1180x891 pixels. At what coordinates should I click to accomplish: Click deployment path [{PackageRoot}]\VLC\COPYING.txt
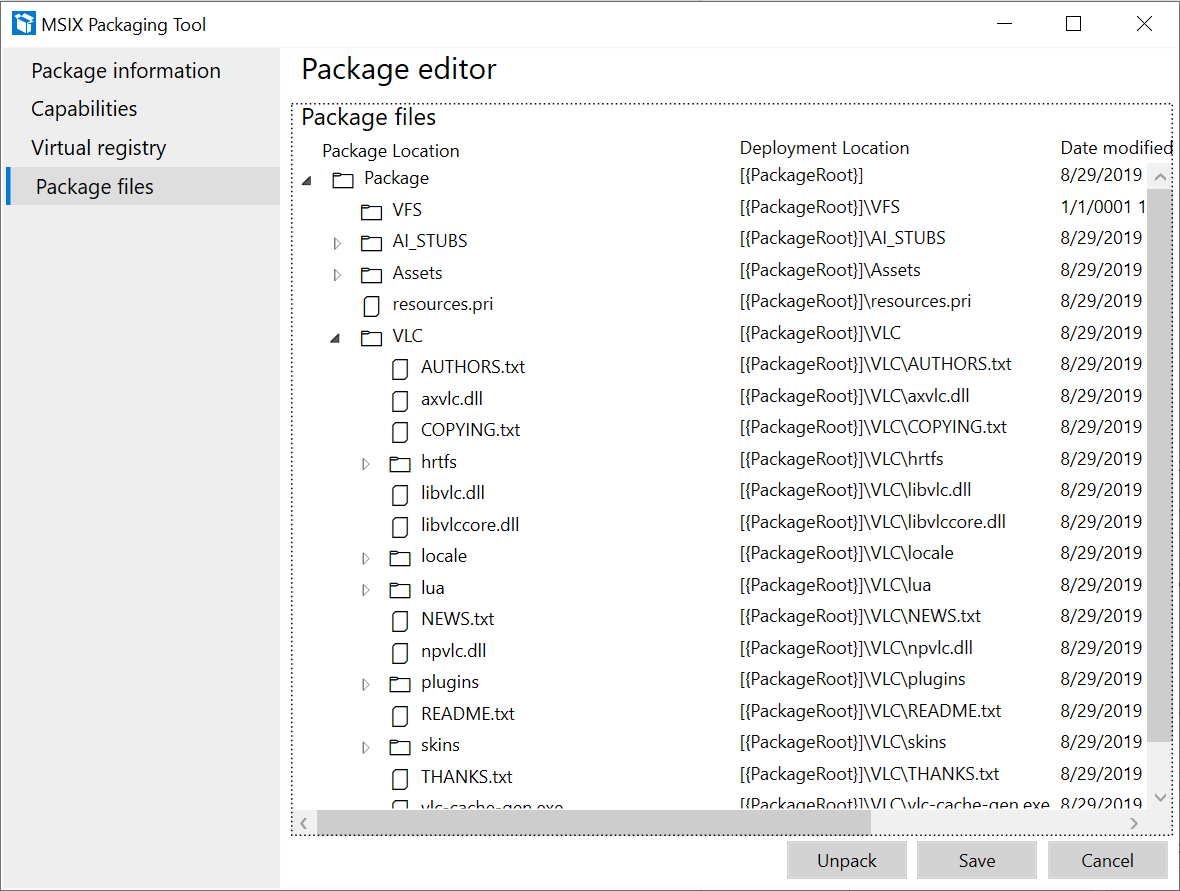873,427
